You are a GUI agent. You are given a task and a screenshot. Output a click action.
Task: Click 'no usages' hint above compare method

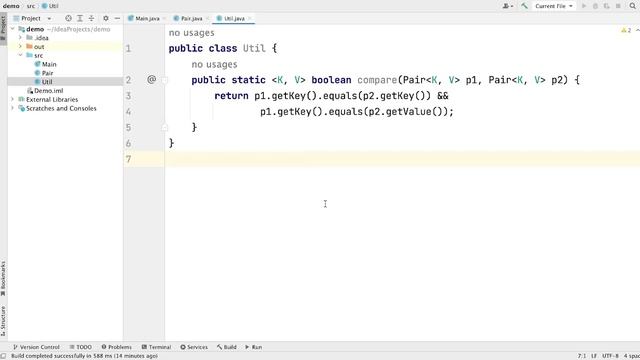point(214,64)
